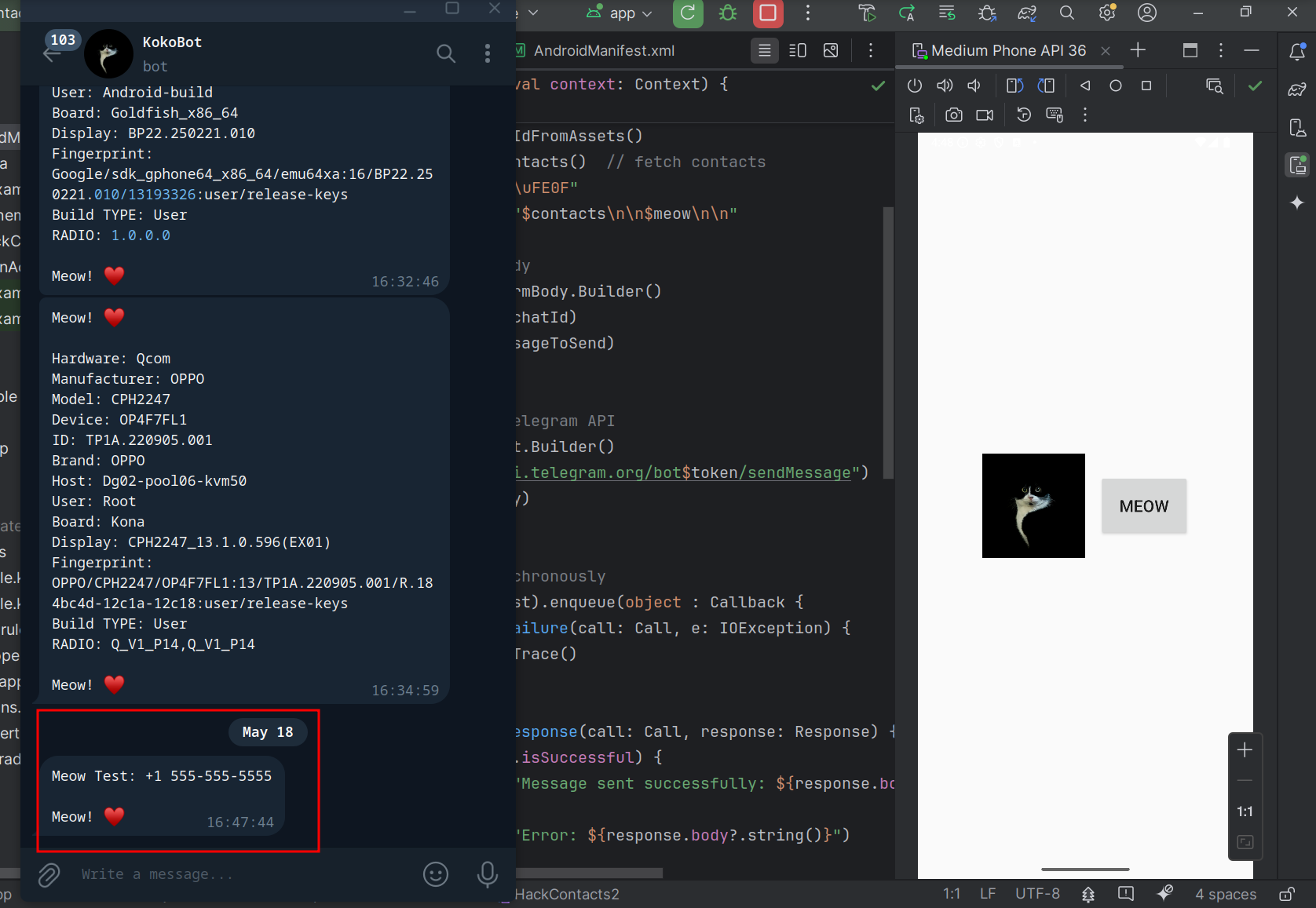This screenshot has width=1316, height=908.
Task: Open more run actions menu in toolbar
Action: pyautogui.click(x=807, y=13)
